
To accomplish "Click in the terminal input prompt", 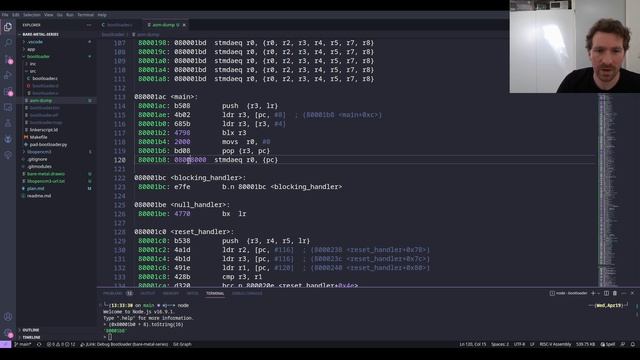I will [110, 337].
